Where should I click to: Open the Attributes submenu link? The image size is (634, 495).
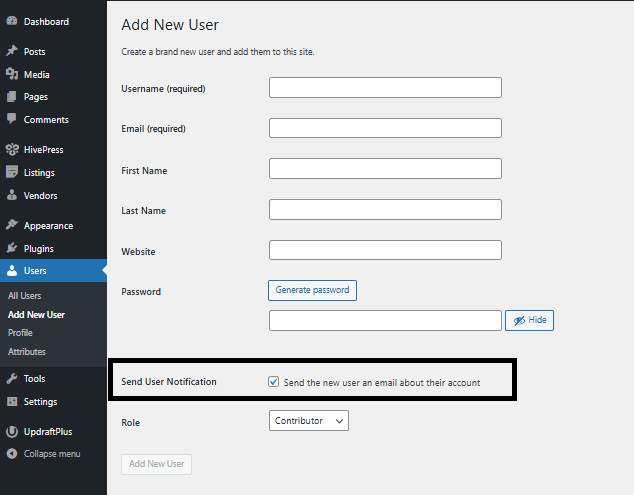click(27, 351)
